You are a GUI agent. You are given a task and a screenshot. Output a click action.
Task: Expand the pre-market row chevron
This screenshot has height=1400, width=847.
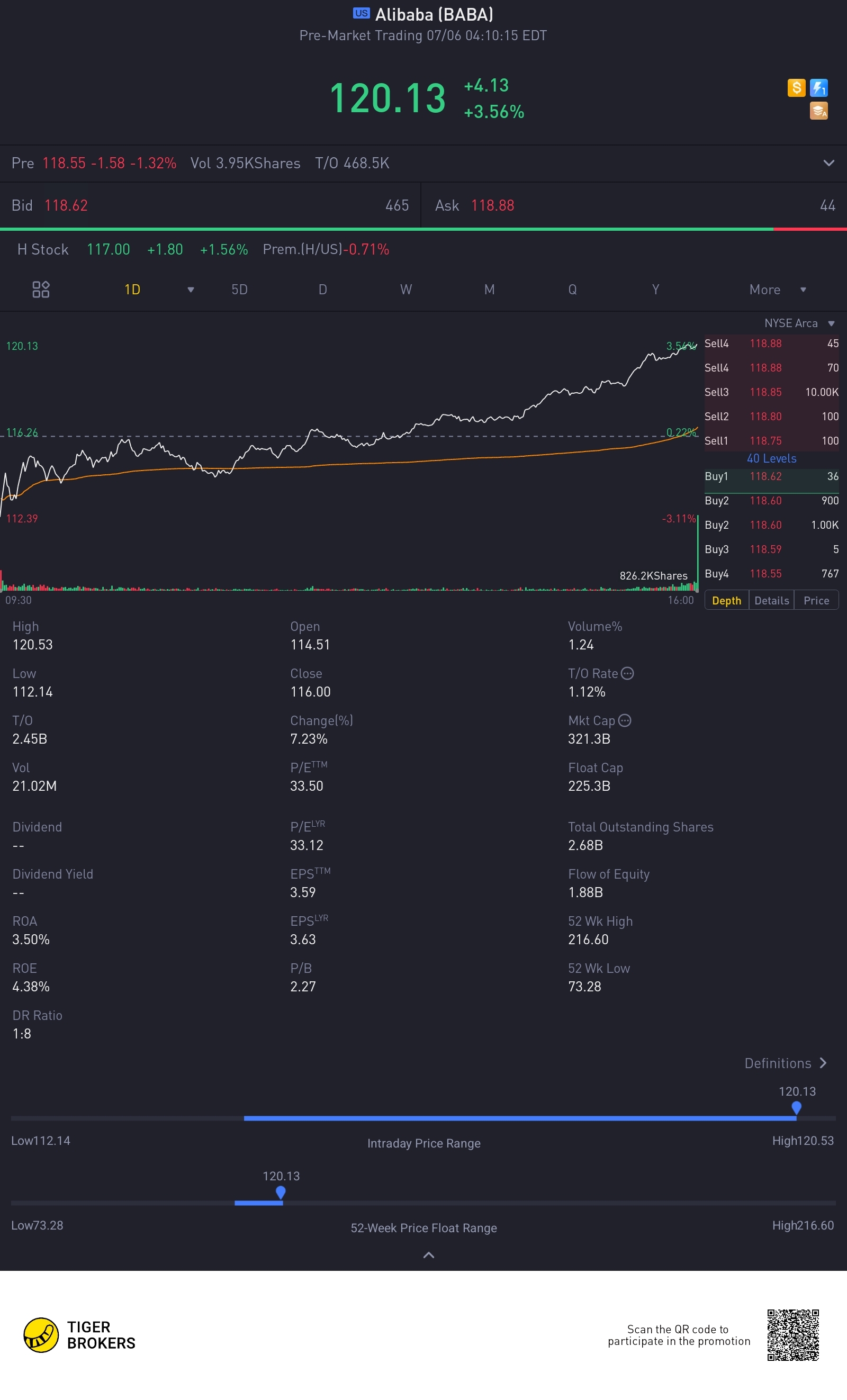click(829, 163)
